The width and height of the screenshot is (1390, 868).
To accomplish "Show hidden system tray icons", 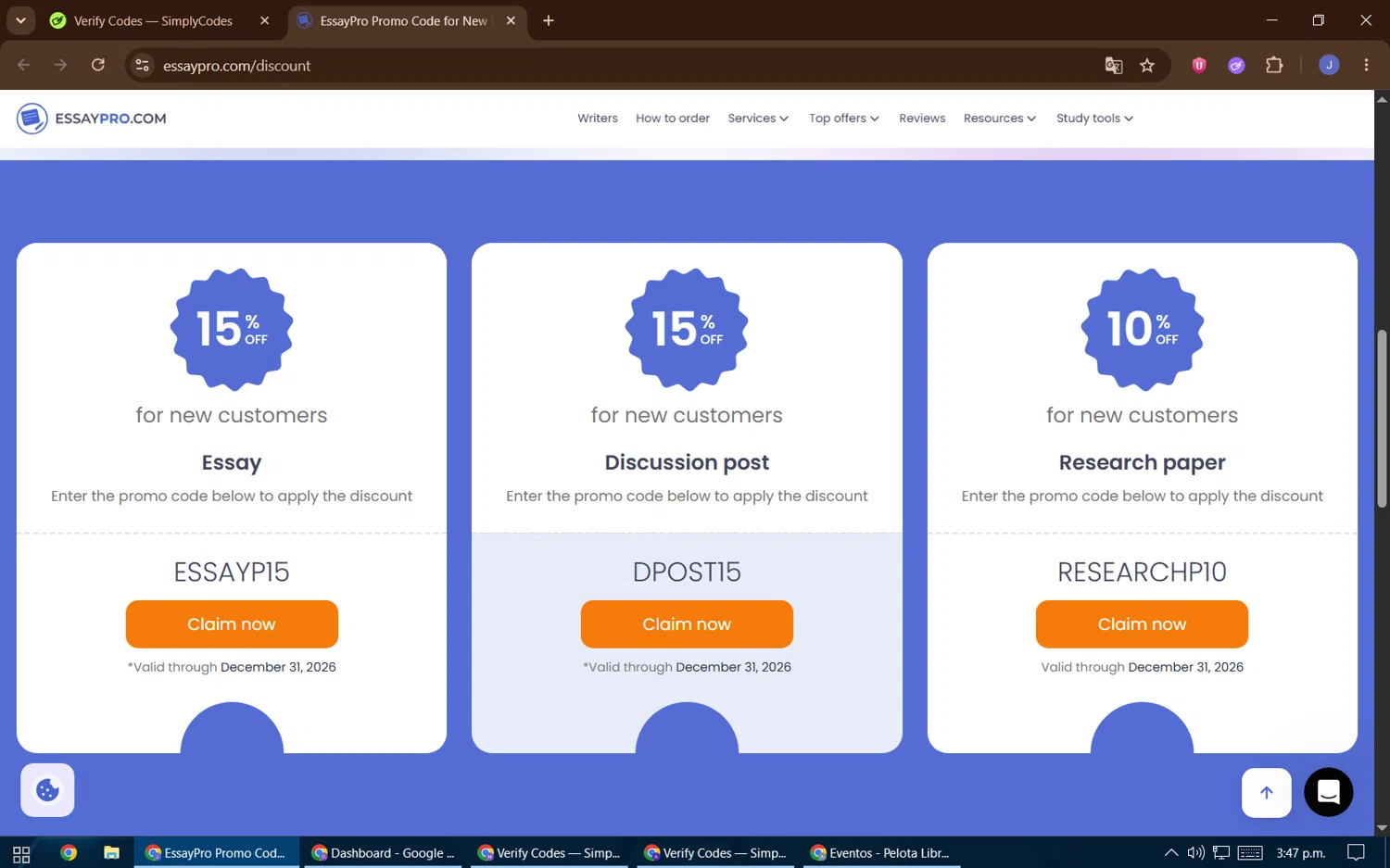I will pos(1171,853).
